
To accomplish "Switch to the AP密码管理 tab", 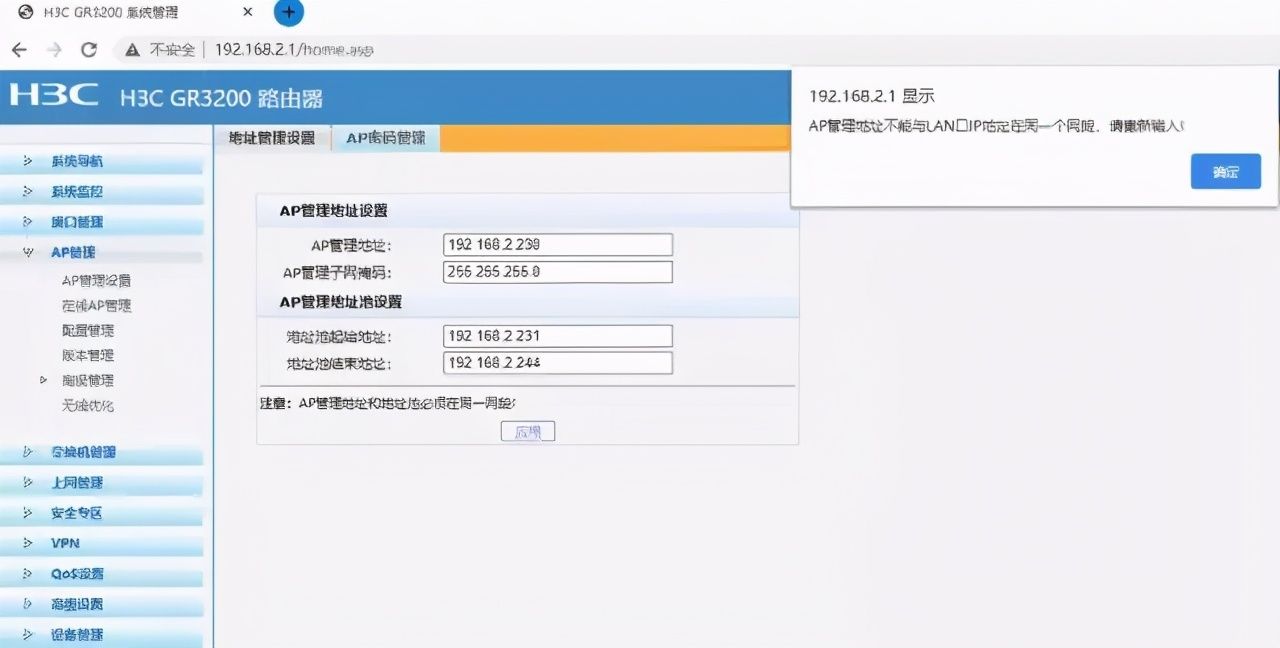I will coord(386,138).
